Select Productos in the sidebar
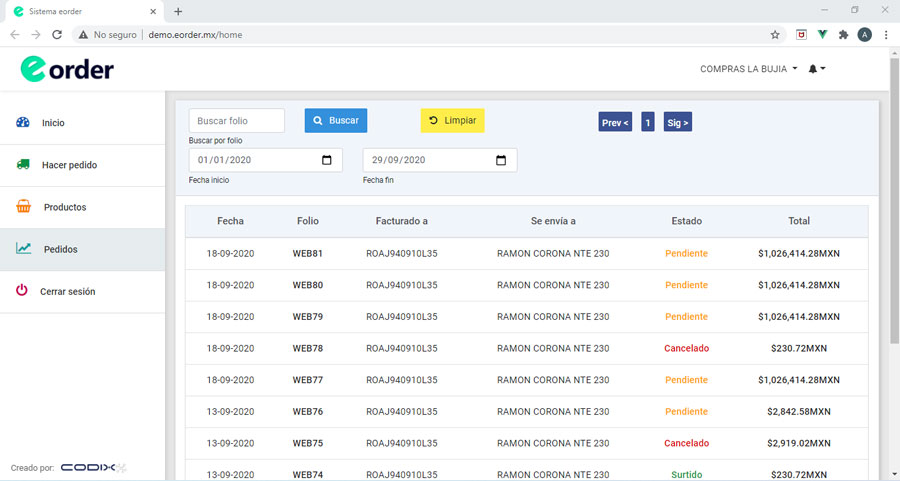900x481 pixels. coord(64,207)
